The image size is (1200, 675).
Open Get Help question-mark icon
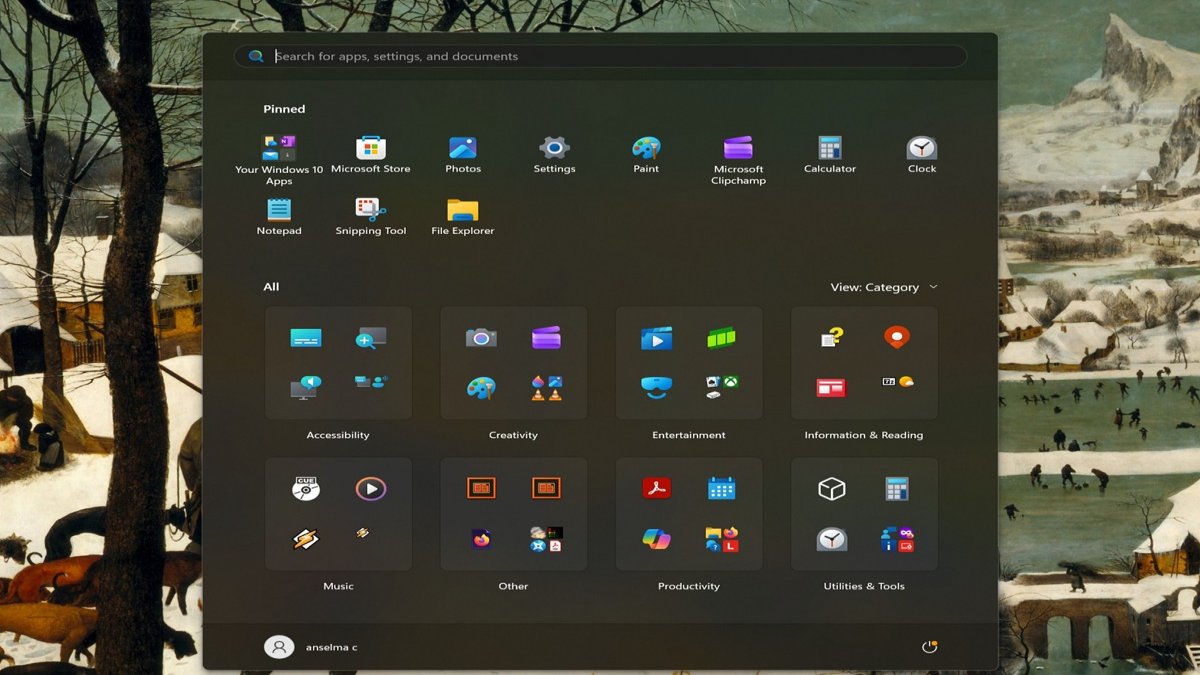pyautogui.click(x=831, y=338)
